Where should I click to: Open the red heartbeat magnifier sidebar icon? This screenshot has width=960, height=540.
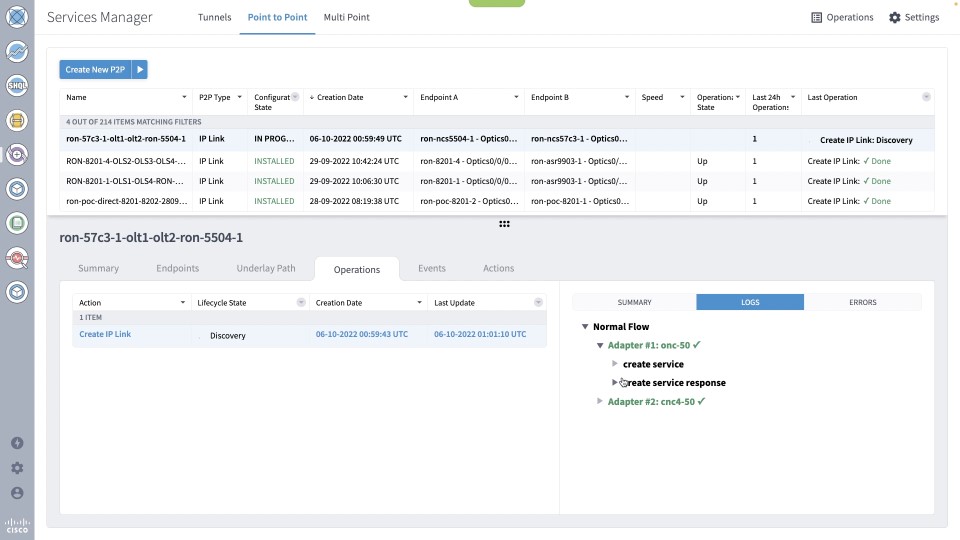click(17, 258)
